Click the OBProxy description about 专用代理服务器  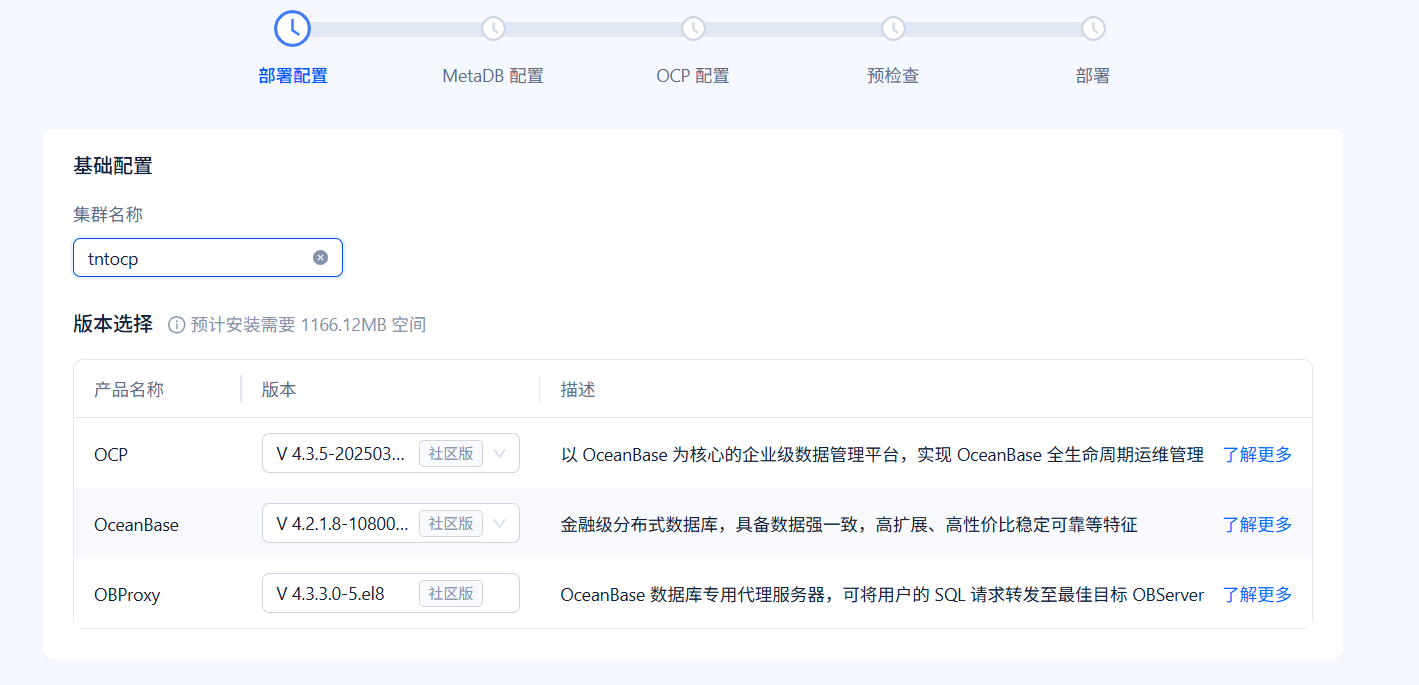[882, 594]
